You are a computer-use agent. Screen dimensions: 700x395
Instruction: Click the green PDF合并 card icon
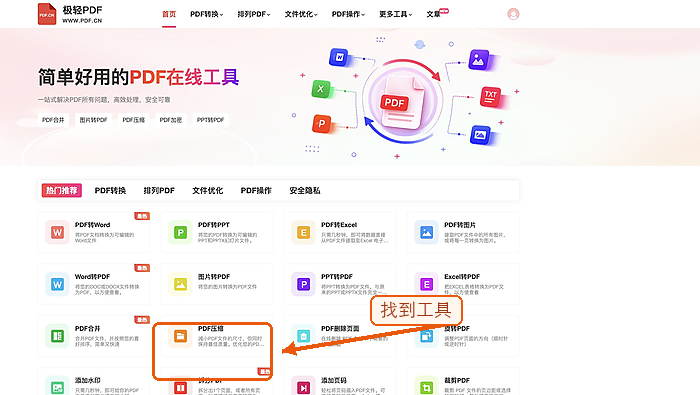click(57, 336)
